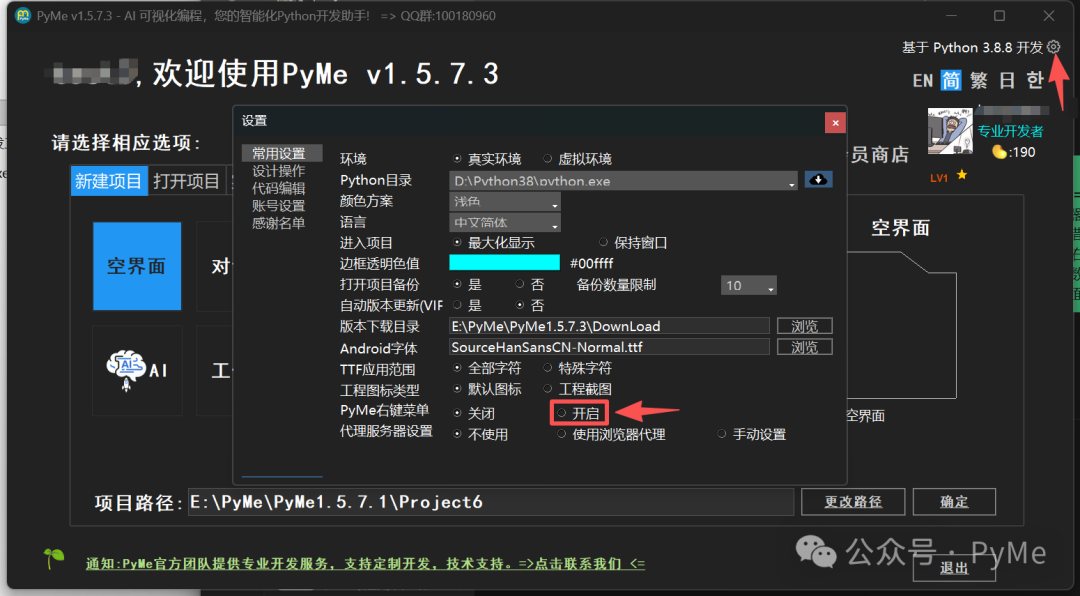Click the developer avatar picture

(950, 130)
